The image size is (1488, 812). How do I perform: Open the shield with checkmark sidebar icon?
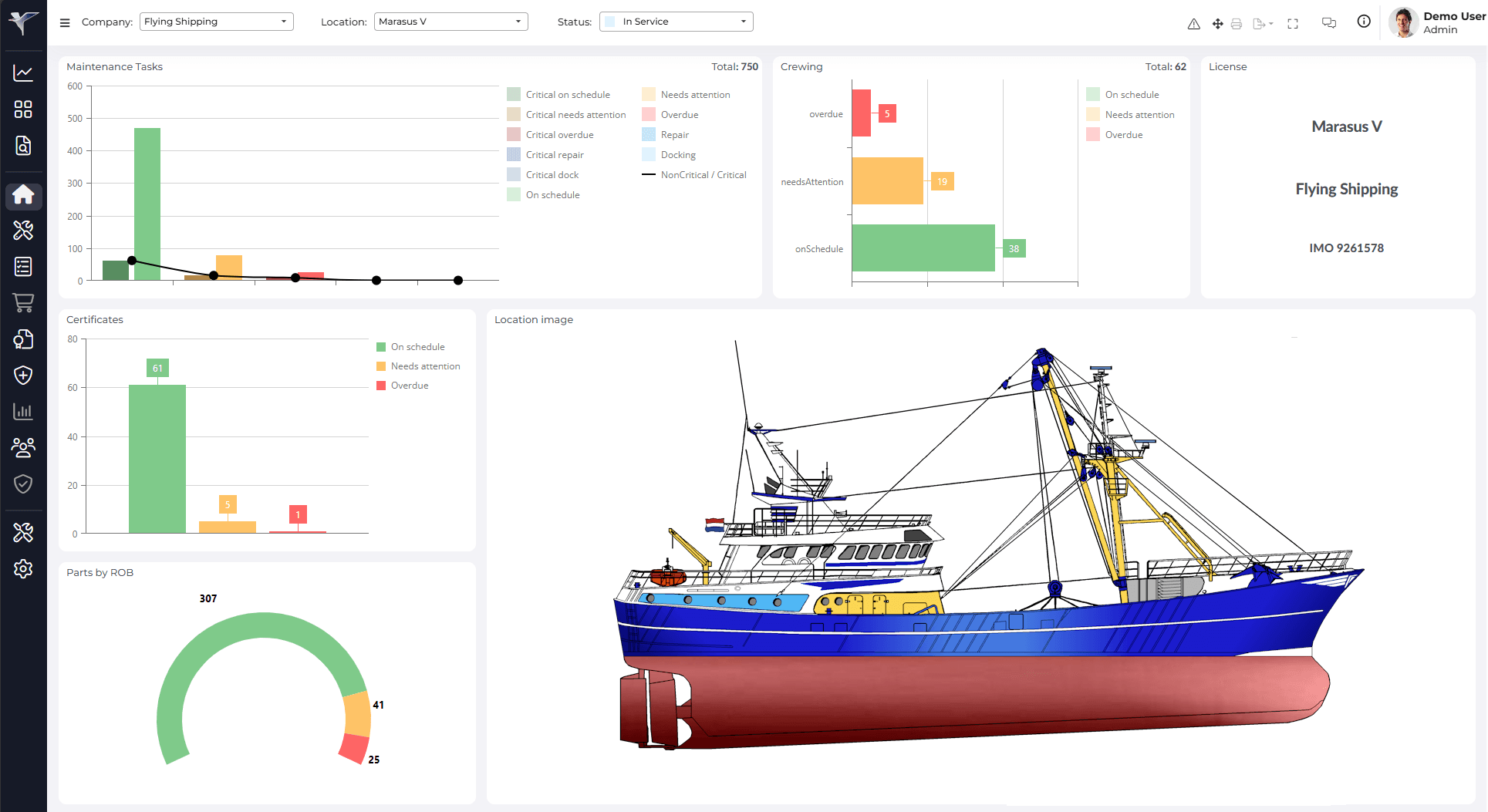(x=23, y=483)
